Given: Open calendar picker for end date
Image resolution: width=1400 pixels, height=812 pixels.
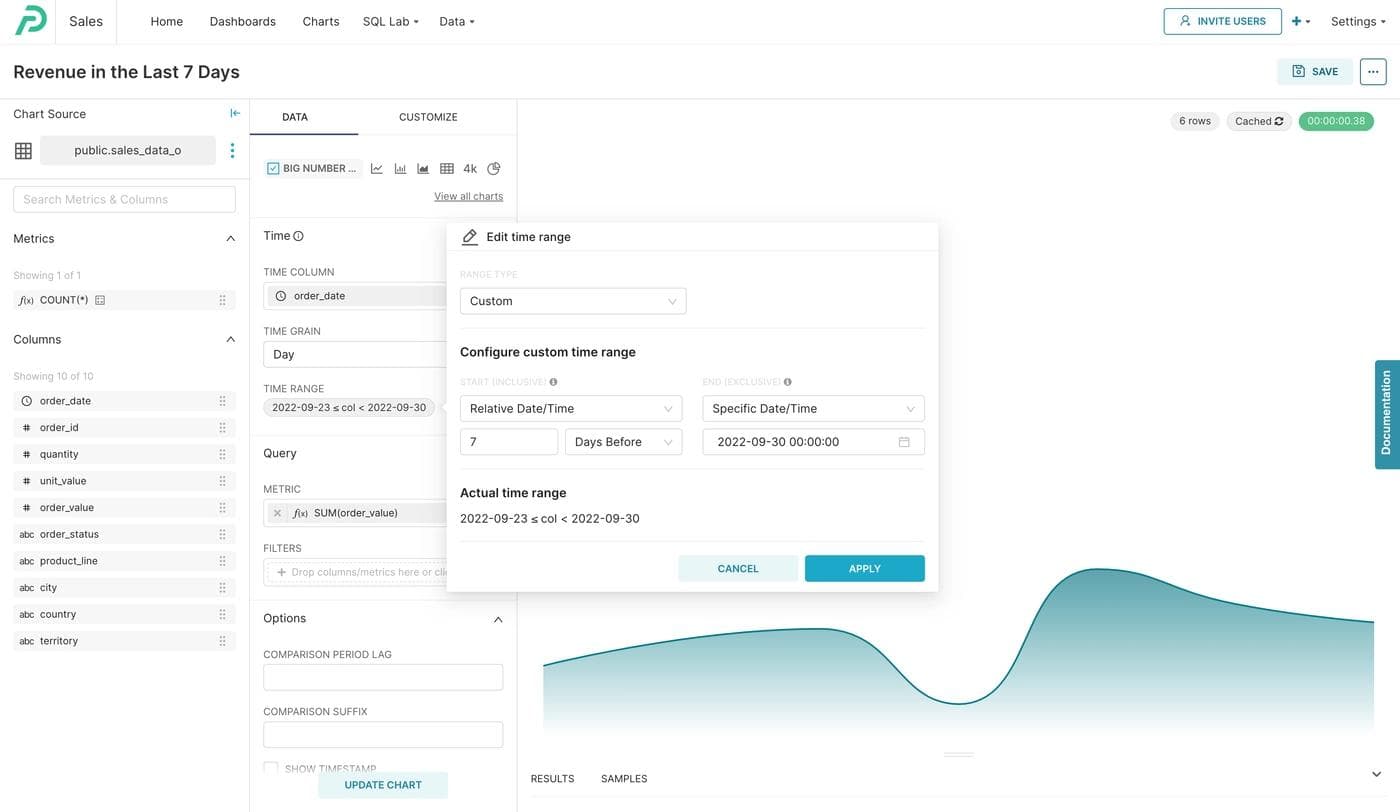Looking at the screenshot, I should point(904,442).
